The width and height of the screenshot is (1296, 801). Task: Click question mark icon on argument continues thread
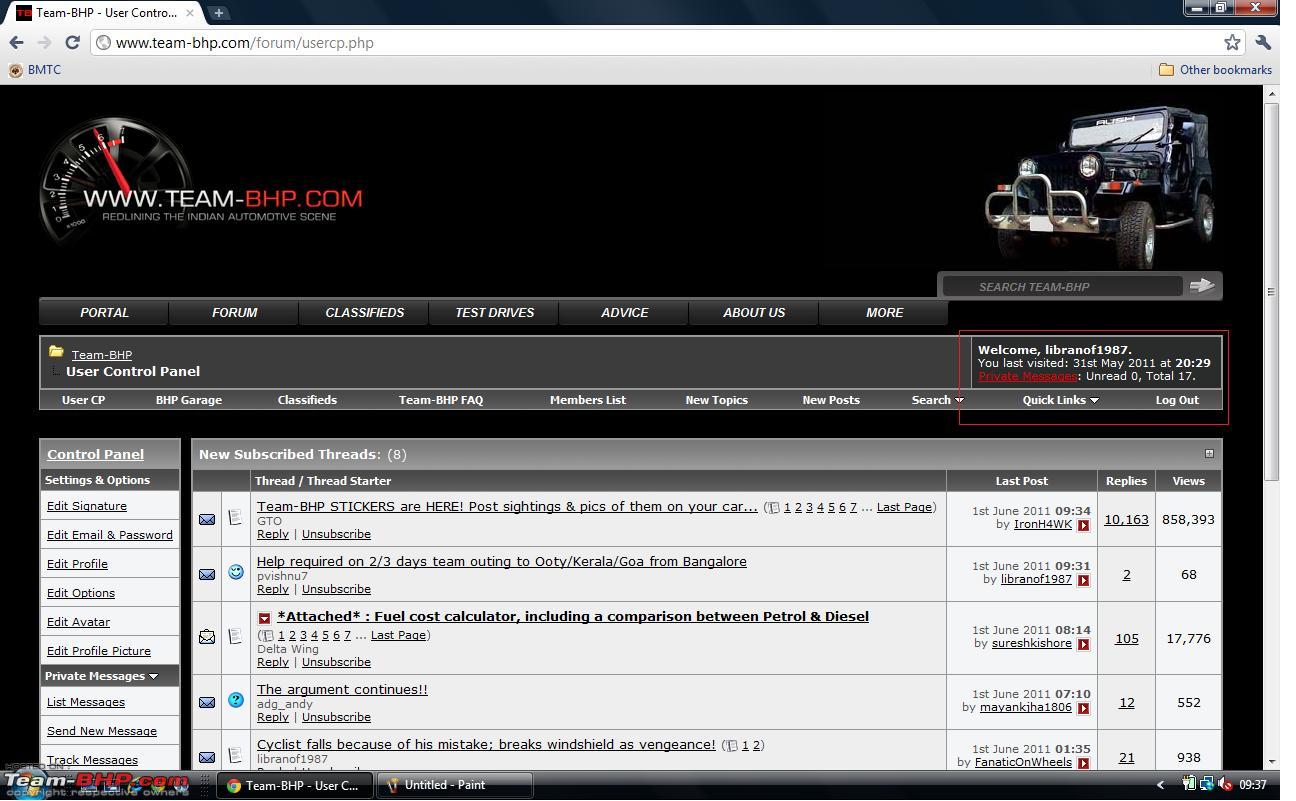[235, 700]
